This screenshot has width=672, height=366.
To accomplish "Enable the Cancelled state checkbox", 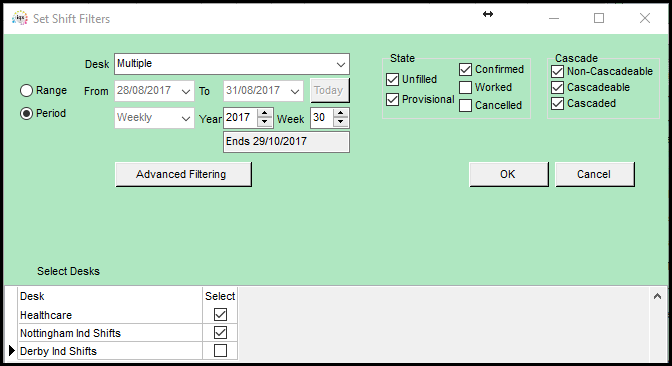I will pos(465,105).
